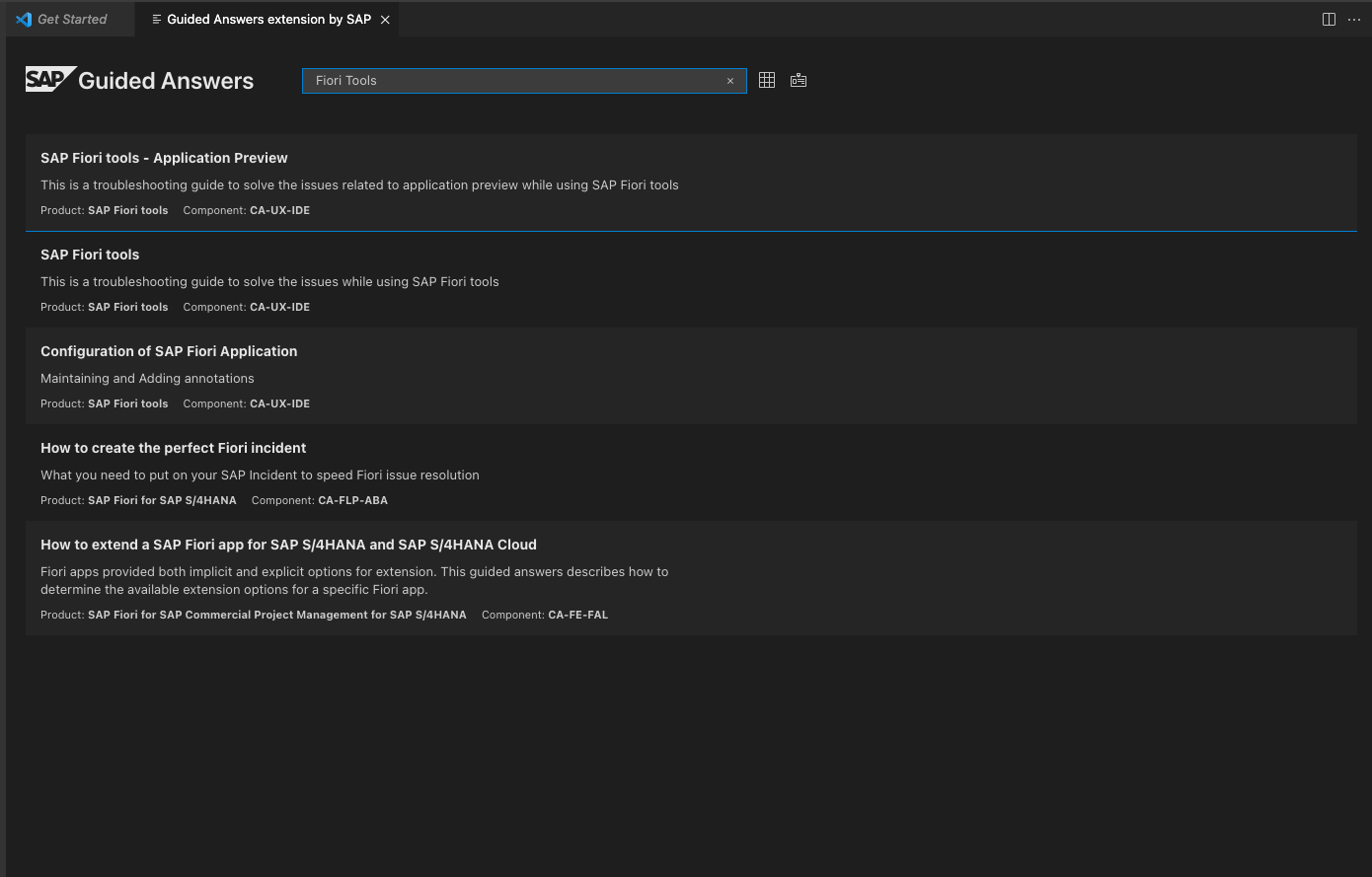
Task: Click the SAP Guided Answers logo
Action: coord(138,80)
